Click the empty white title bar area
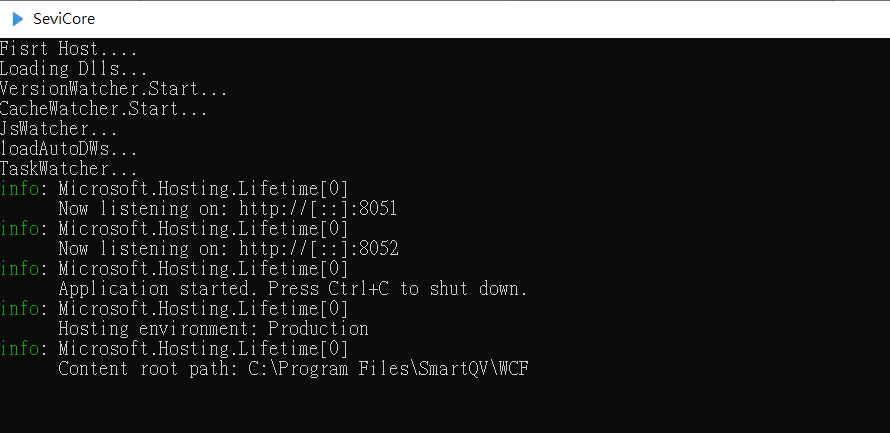 pos(488,19)
